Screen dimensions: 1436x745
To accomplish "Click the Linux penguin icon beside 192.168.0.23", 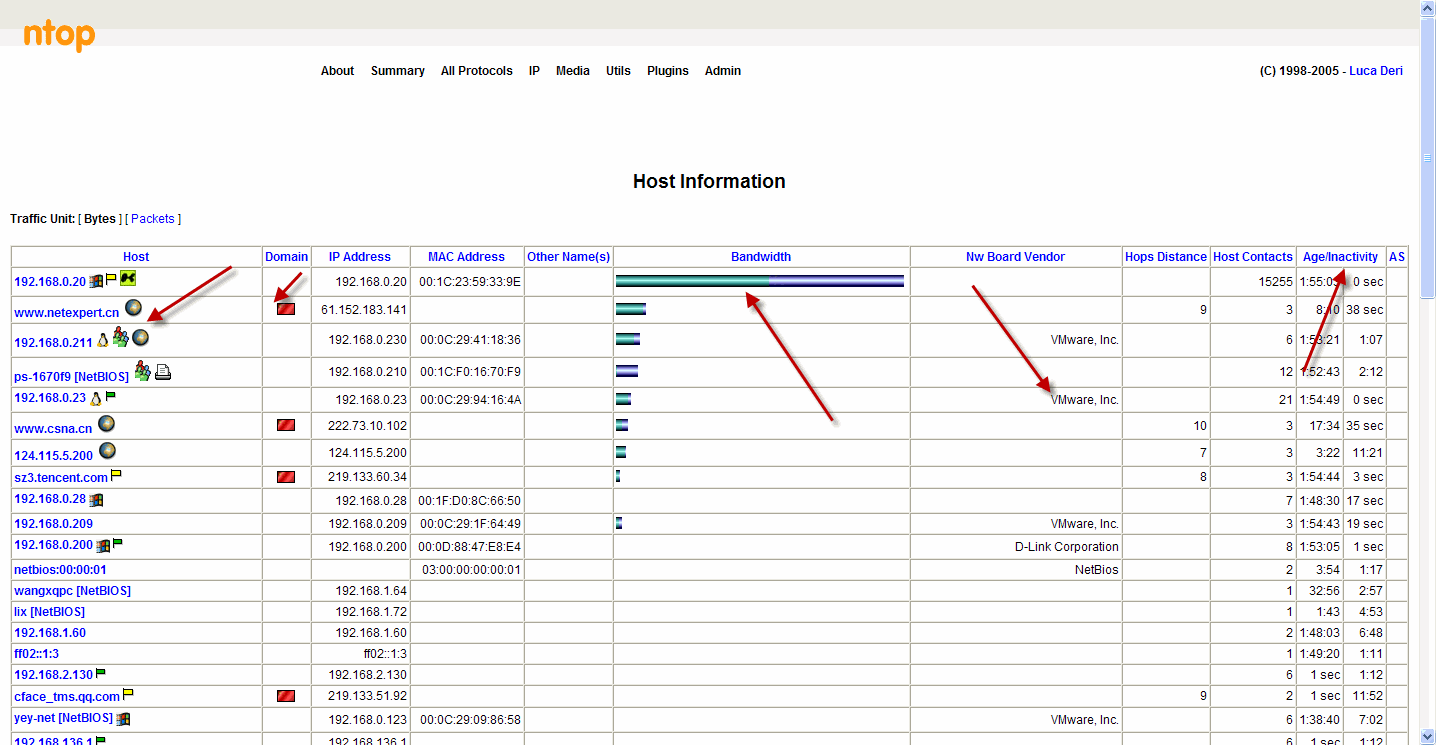I will click(x=96, y=399).
